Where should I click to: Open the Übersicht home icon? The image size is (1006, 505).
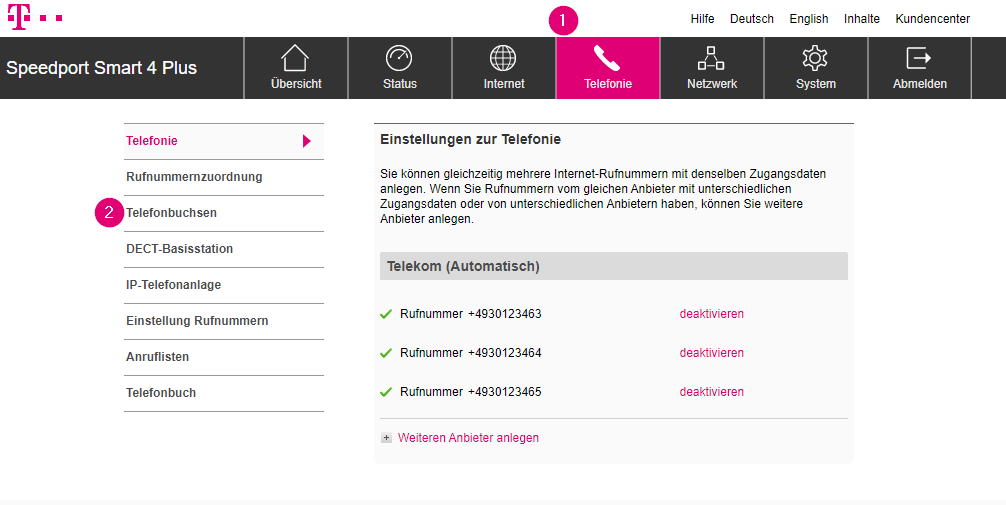click(x=295, y=58)
